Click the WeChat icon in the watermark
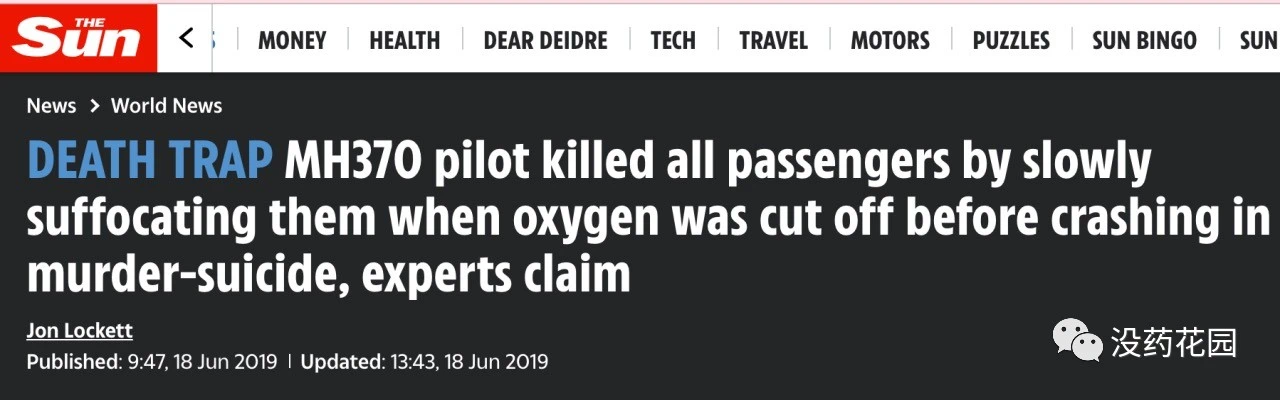 1079,340
